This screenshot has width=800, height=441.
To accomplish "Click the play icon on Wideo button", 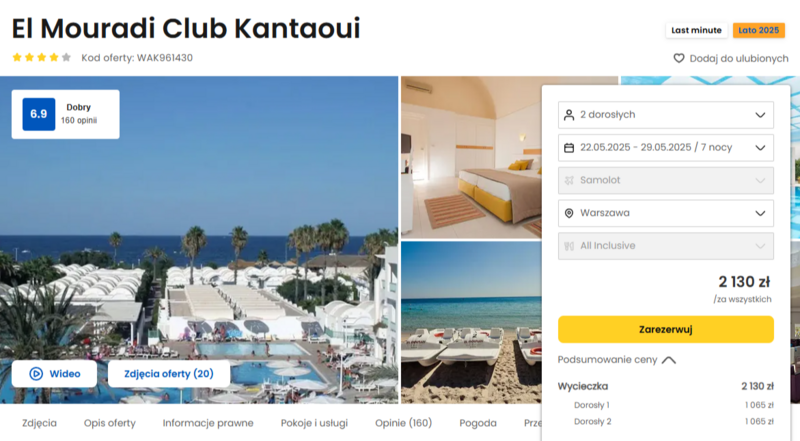I will 36,374.
